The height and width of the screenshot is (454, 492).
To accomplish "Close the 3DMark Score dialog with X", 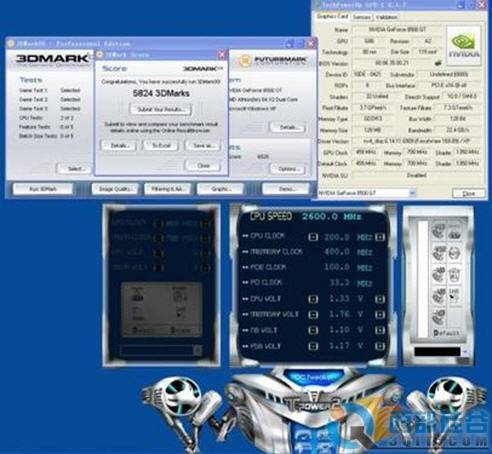I will 222,54.
